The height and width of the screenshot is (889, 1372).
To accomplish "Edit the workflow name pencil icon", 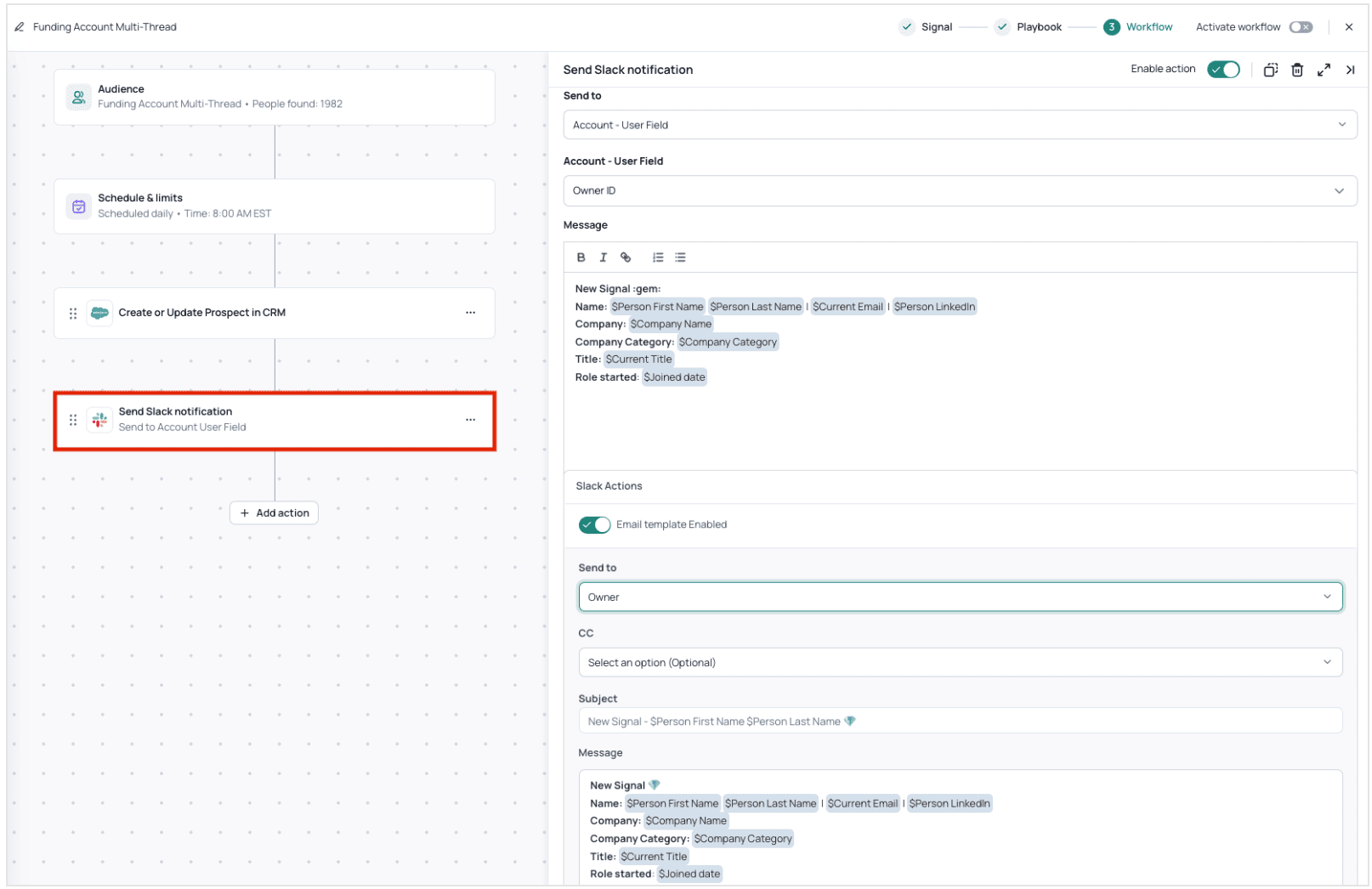I will click(x=20, y=27).
